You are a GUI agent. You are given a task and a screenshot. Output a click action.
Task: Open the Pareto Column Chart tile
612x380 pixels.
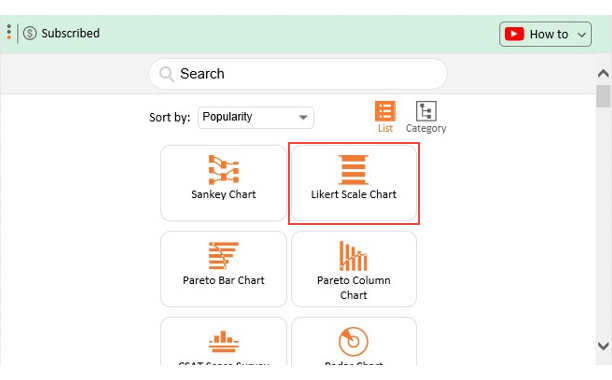[x=354, y=269]
